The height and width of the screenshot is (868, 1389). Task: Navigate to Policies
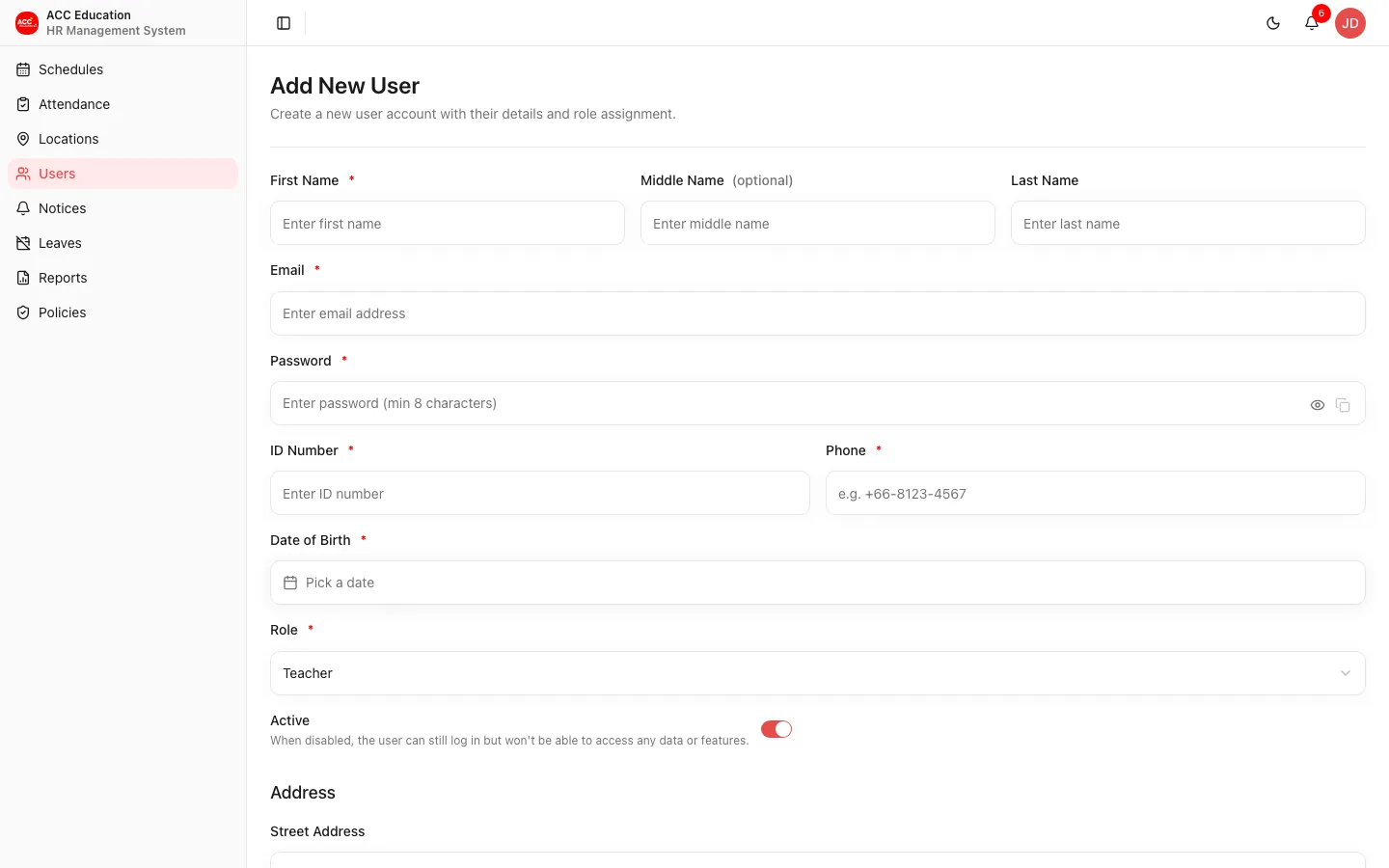click(123, 312)
